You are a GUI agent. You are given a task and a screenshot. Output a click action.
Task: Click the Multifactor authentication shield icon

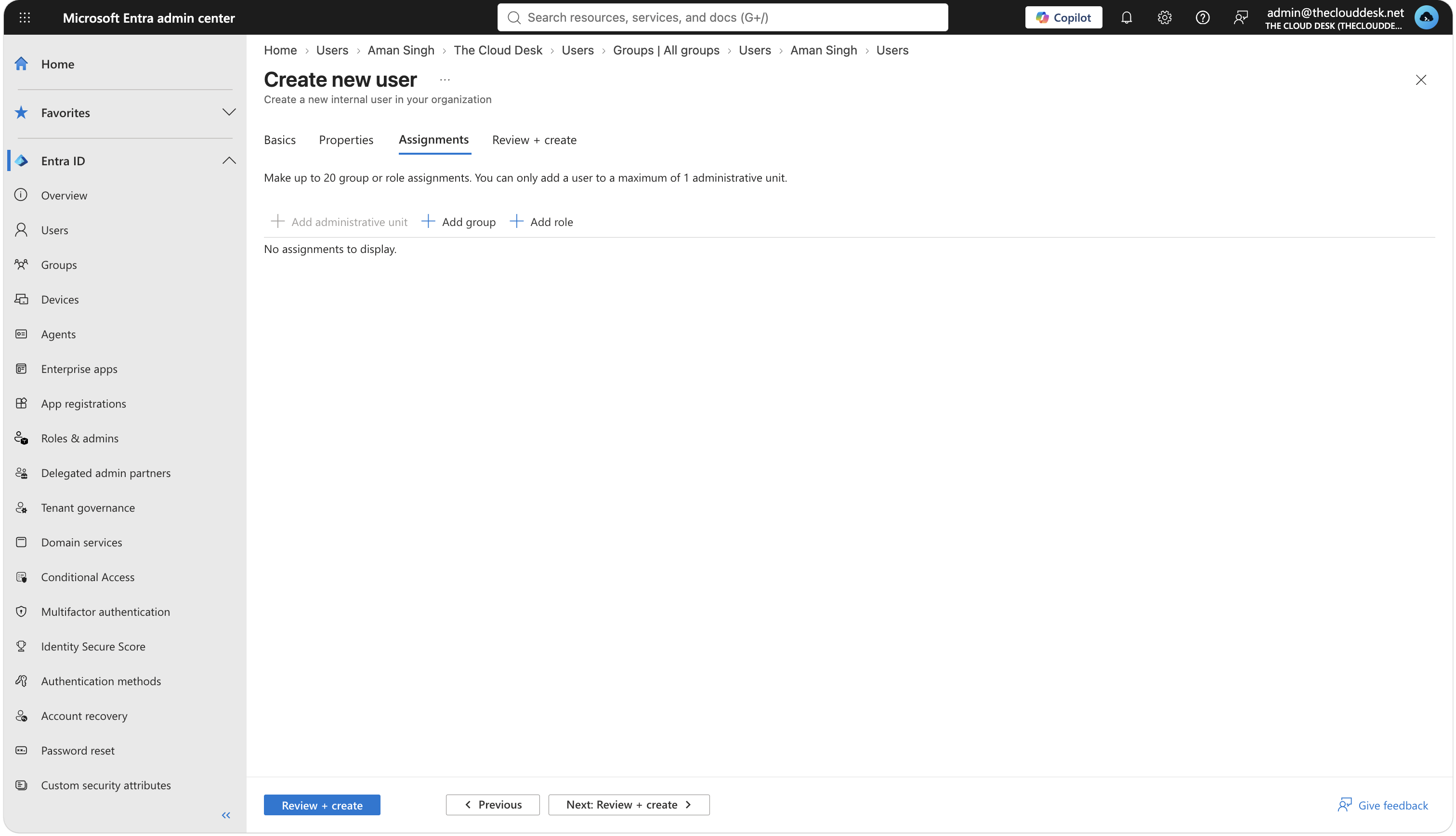(x=21, y=611)
